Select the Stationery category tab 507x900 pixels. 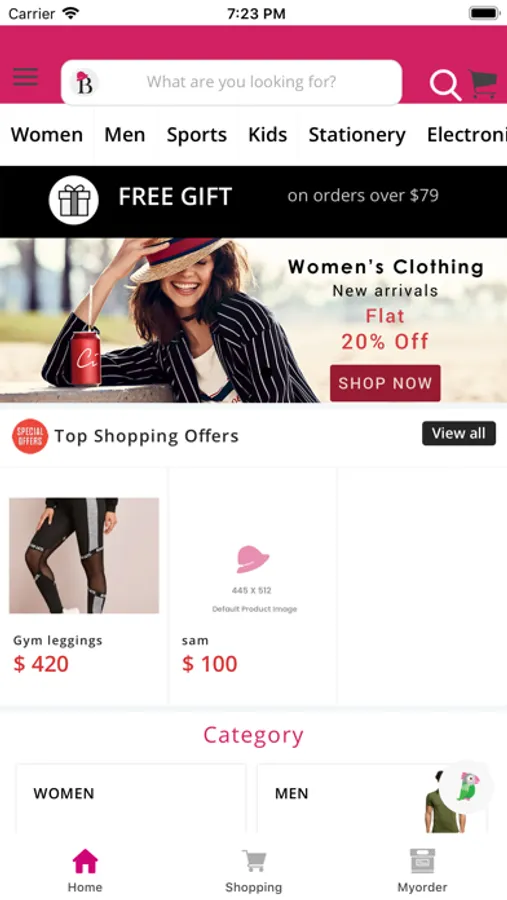coord(357,135)
